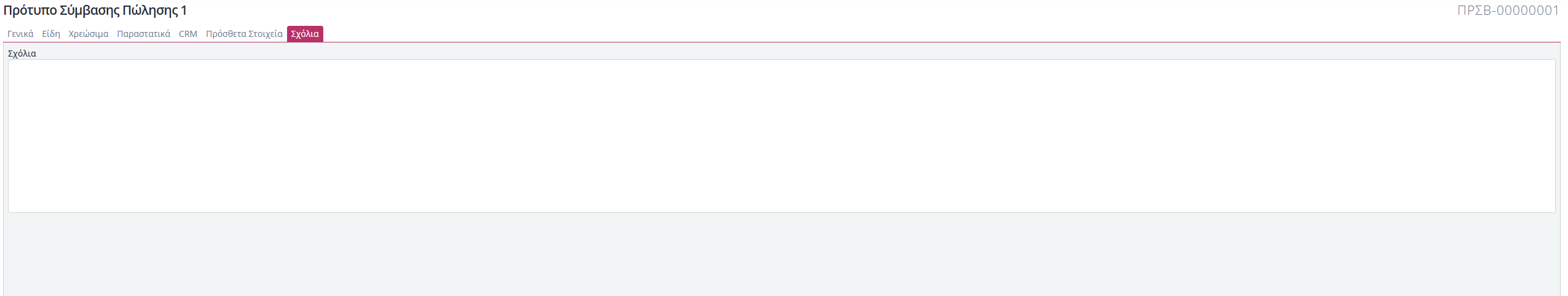The height and width of the screenshot is (296, 1568).
Task: Show related documents under Παραστατικά
Action: [144, 34]
